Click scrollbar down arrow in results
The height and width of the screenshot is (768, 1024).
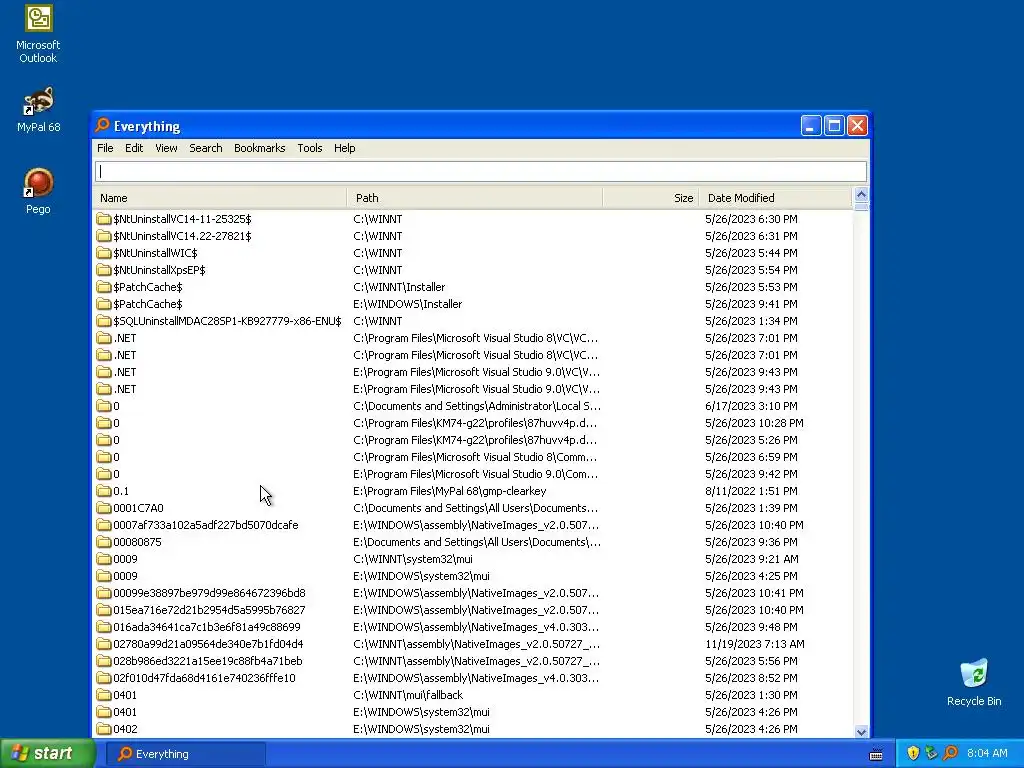pos(861,731)
